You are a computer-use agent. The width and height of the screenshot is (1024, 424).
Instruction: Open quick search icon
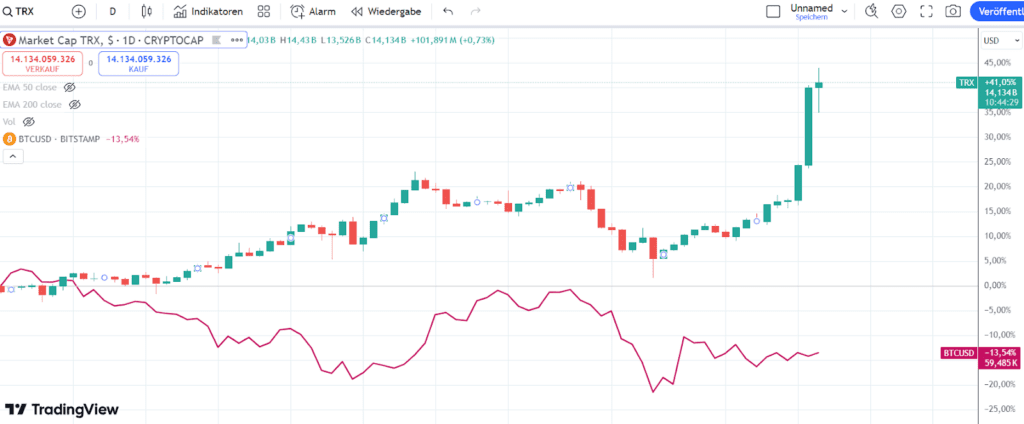871,11
